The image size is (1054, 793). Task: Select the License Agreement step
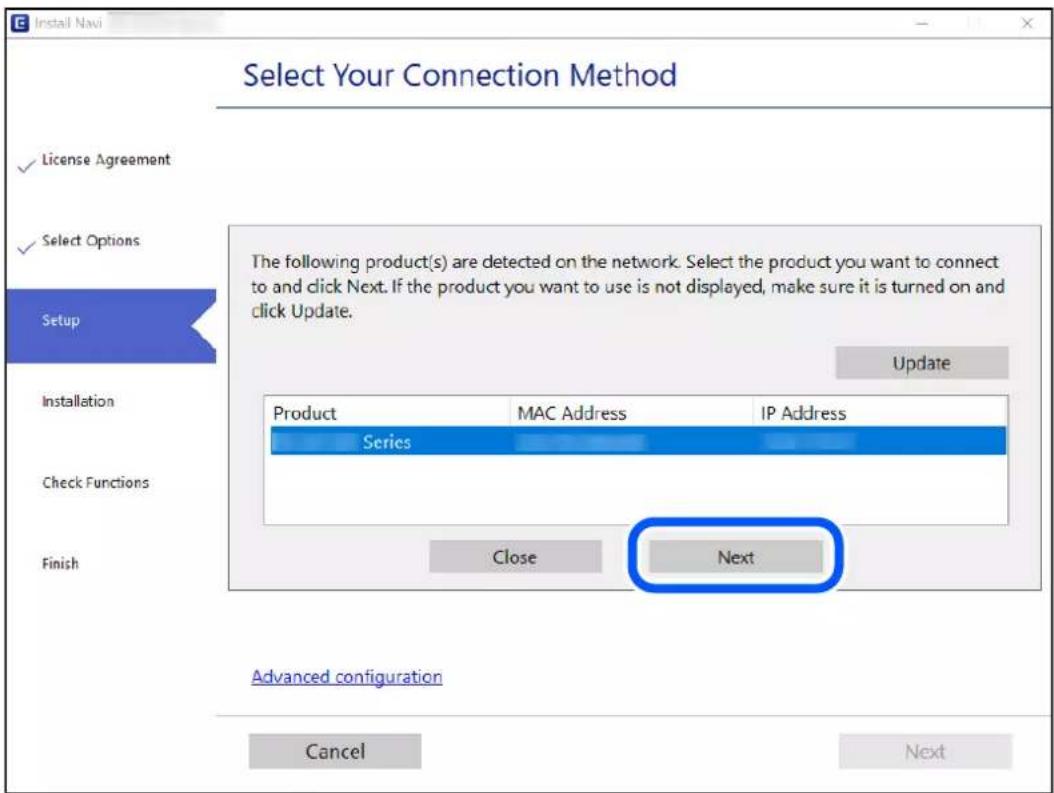pos(106,160)
